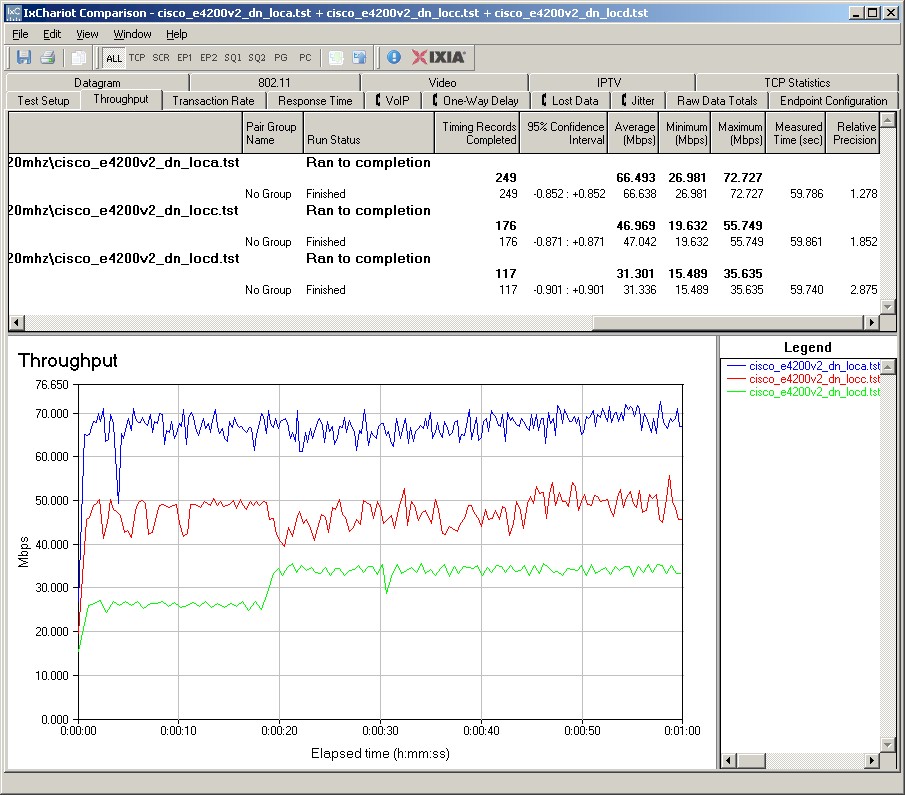Select the cisco_e4200v2_dn_locc.tst table row
Viewport: 905px width, 795px height.
tap(443, 210)
